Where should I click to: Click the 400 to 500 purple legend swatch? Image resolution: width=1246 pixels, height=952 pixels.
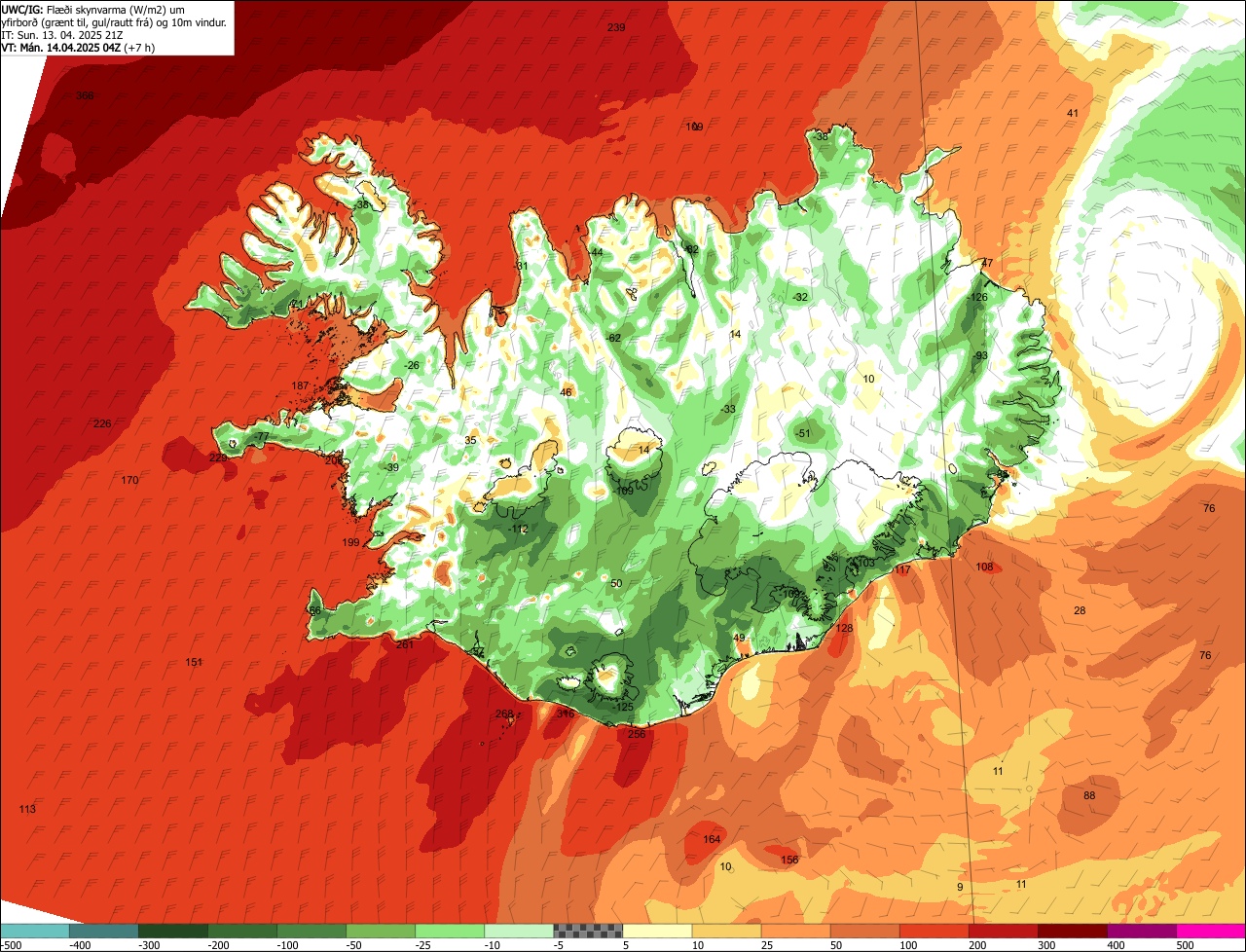[x=1141, y=931]
